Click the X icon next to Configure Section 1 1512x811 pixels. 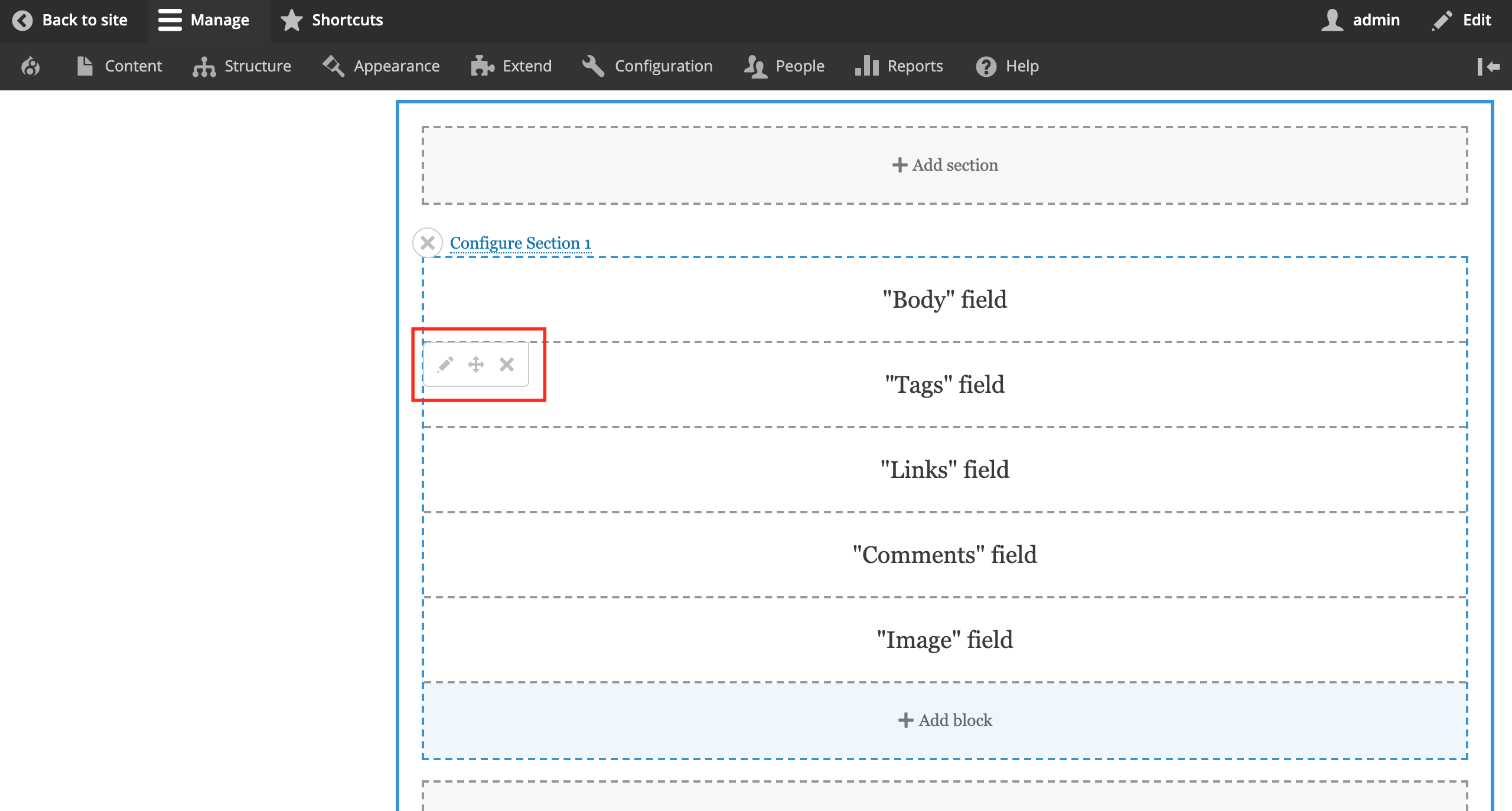[x=427, y=243]
